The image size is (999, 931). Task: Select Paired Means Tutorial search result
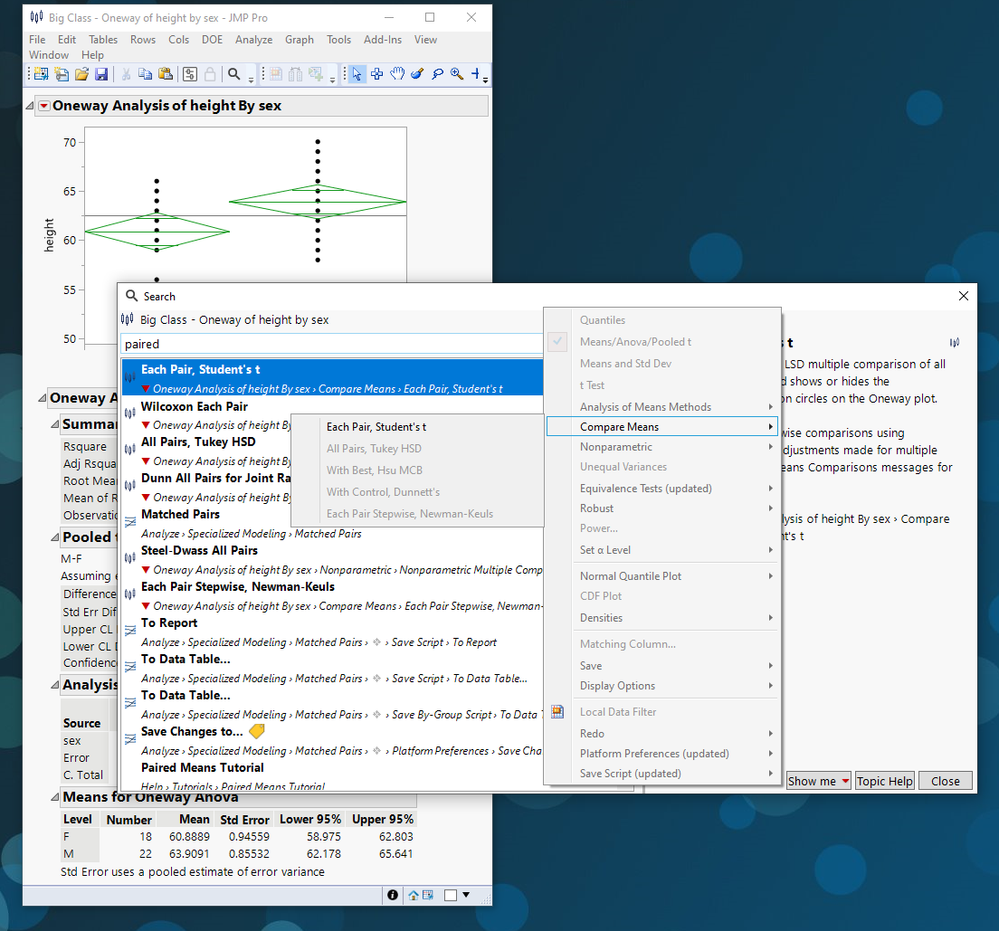tap(332, 776)
